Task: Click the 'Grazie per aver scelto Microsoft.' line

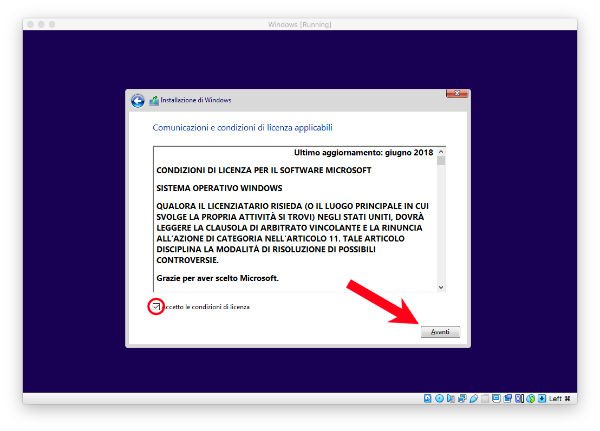Action: tap(217, 278)
